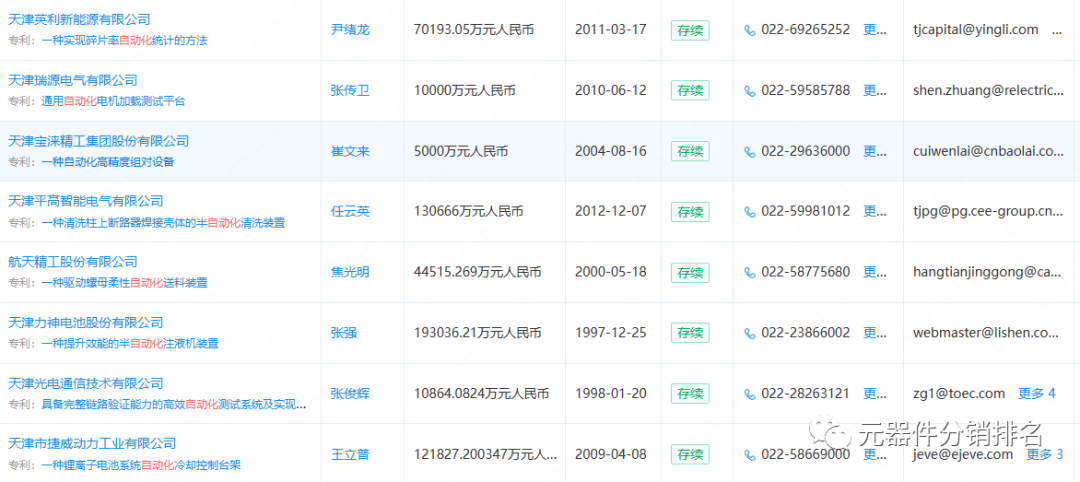Image resolution: width=1080 pixels, height=482 pixels.
Task: Open patent 一种实现碎片率自动化统计的方法
Action: [x=125, y=41]
